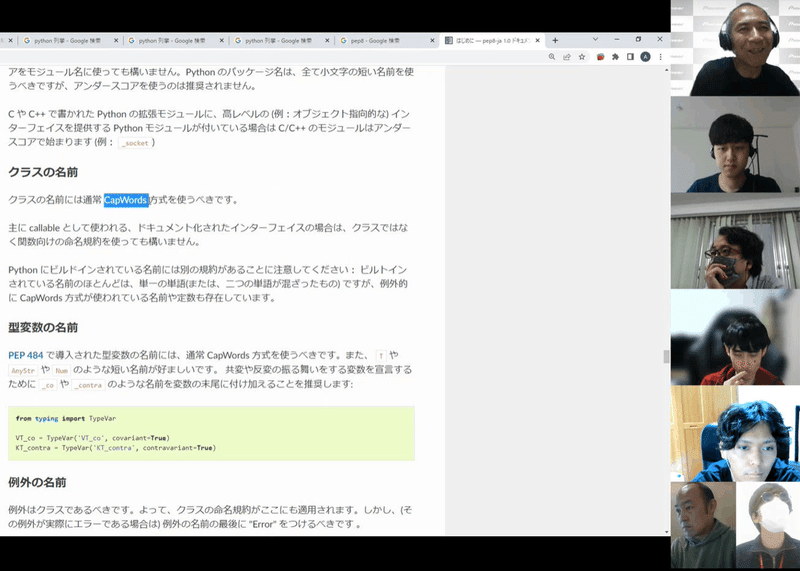Click the heading 型変数の名前
The height and width of the screenshot is (571, 800).
click(x=43, y=328)
